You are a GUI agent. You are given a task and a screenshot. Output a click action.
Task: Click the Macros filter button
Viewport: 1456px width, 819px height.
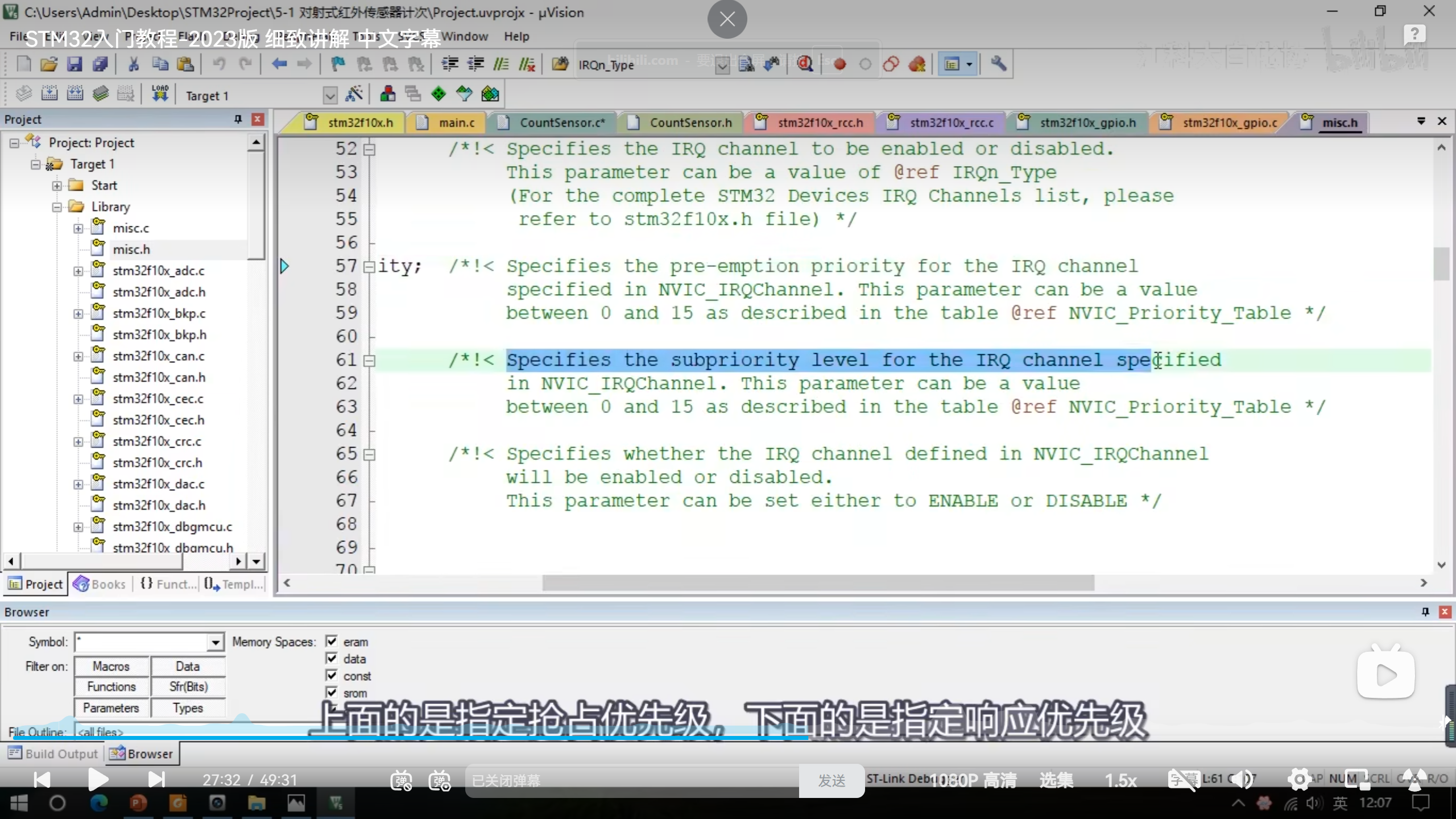111,666
